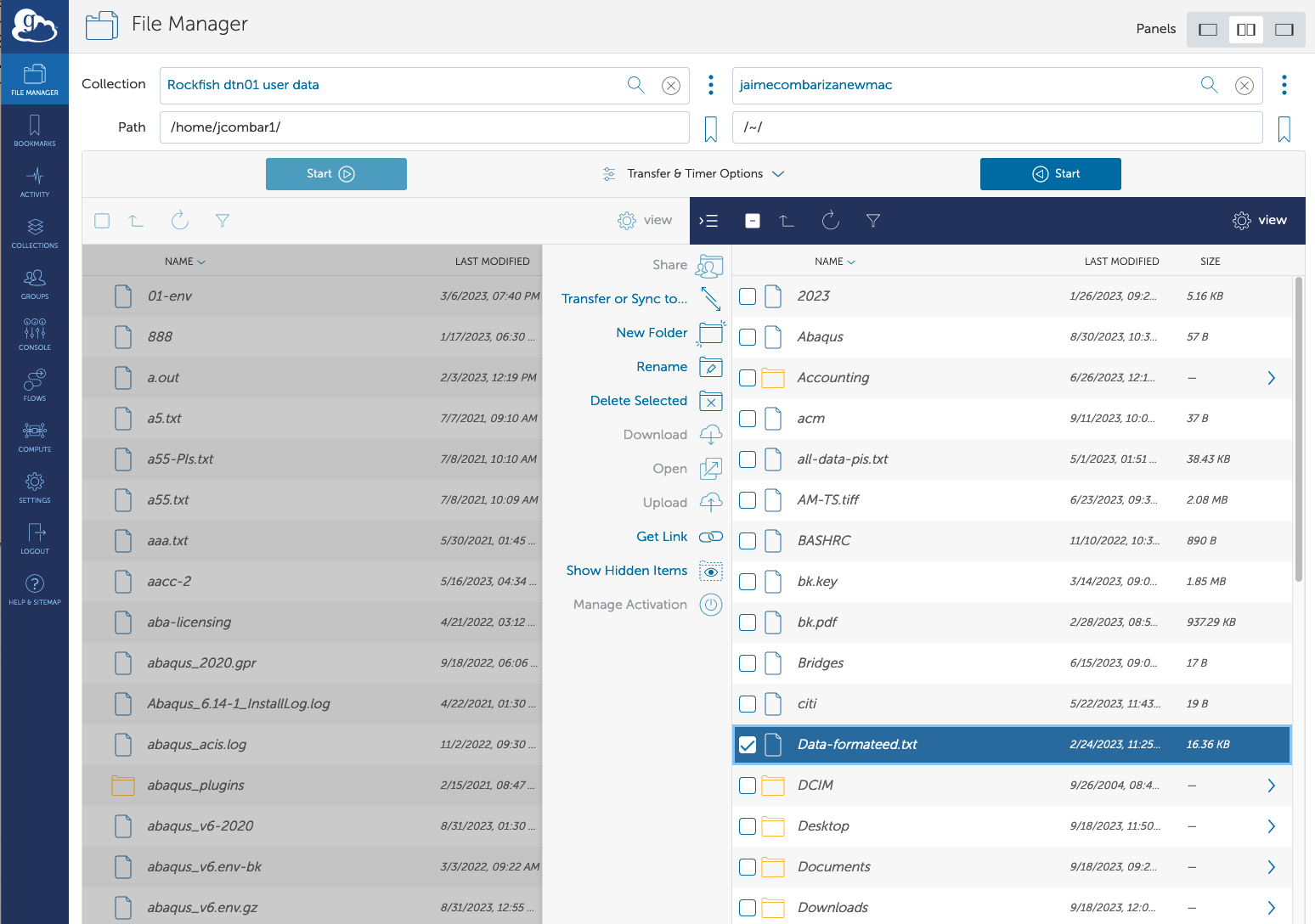The width and height of the screenshot is (1315, 924).
Task: Clear the Rockfish dtn01 collection field
Action: [671, 86]
